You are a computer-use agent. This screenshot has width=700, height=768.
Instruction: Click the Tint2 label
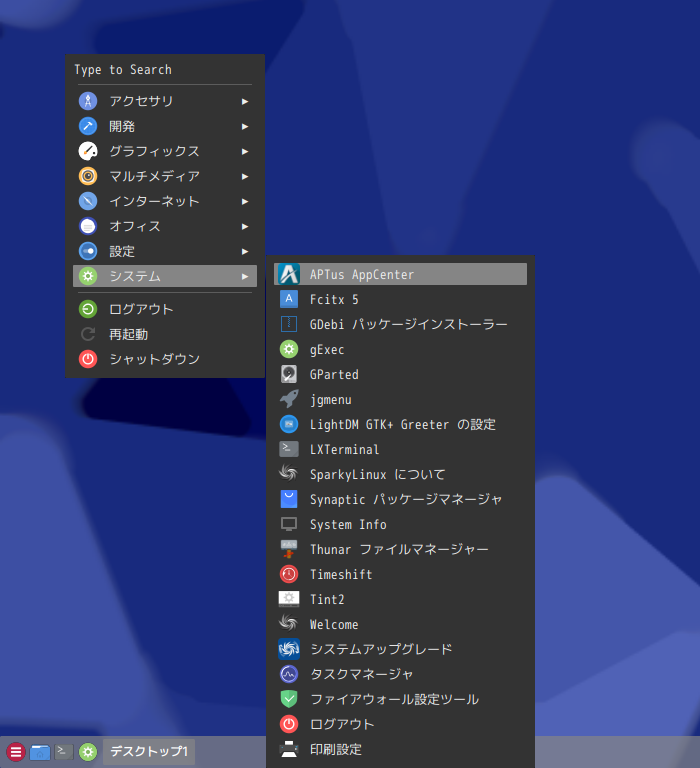point(327,599)
